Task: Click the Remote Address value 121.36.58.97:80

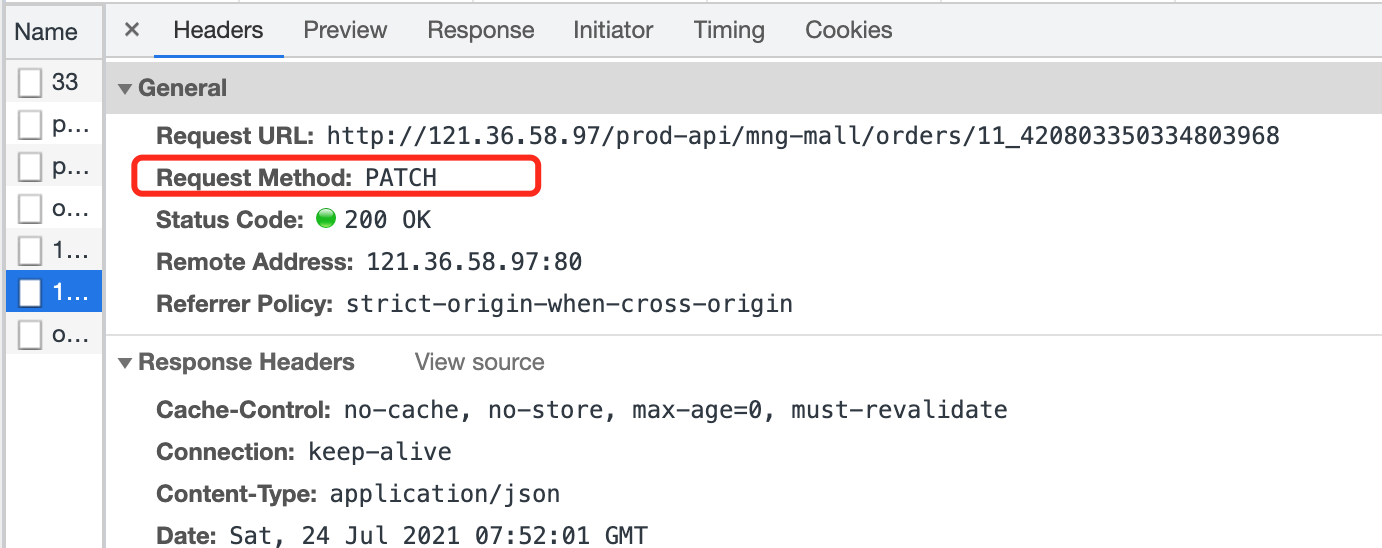Action: (475, 262)
